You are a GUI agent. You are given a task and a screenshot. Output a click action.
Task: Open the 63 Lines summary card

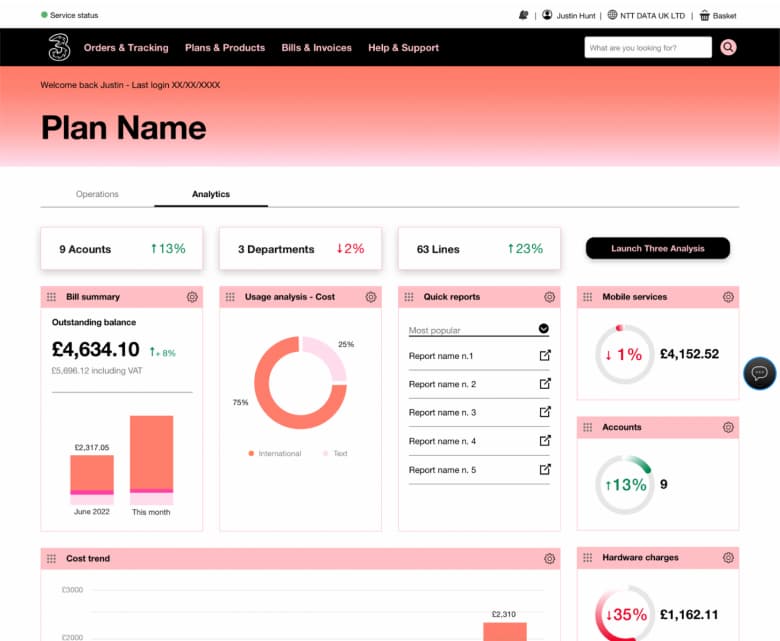(x=479, y=249)
